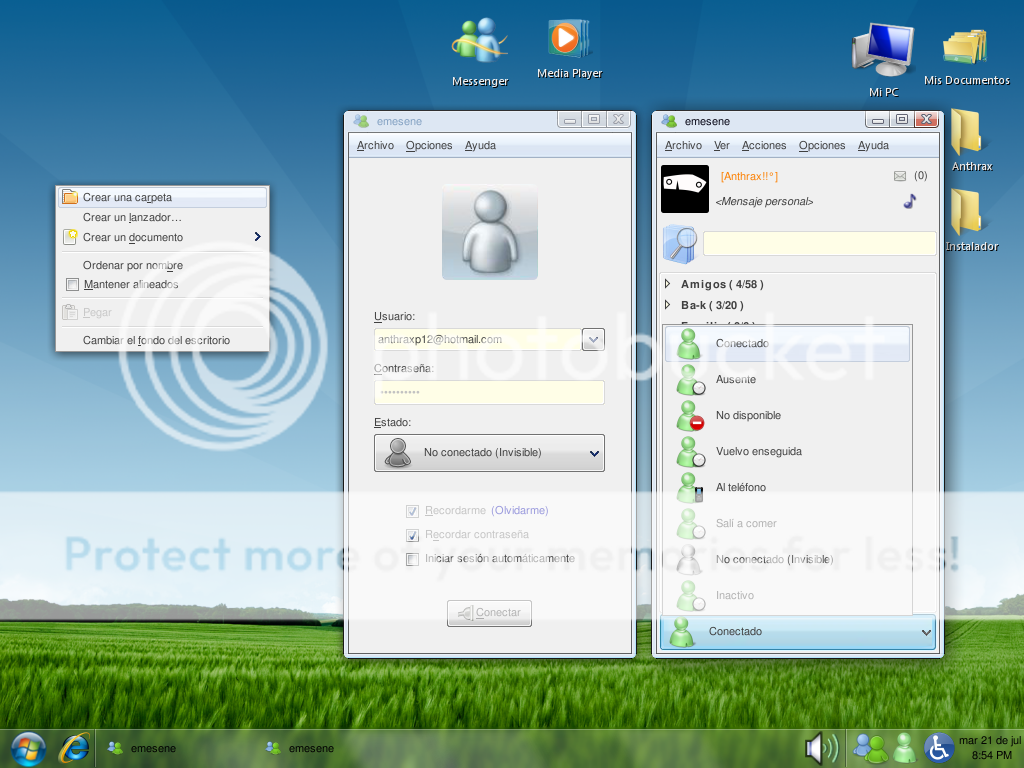Click the contact search magnifier icon
Screen dimensions: 1024x768
point(680,244)
